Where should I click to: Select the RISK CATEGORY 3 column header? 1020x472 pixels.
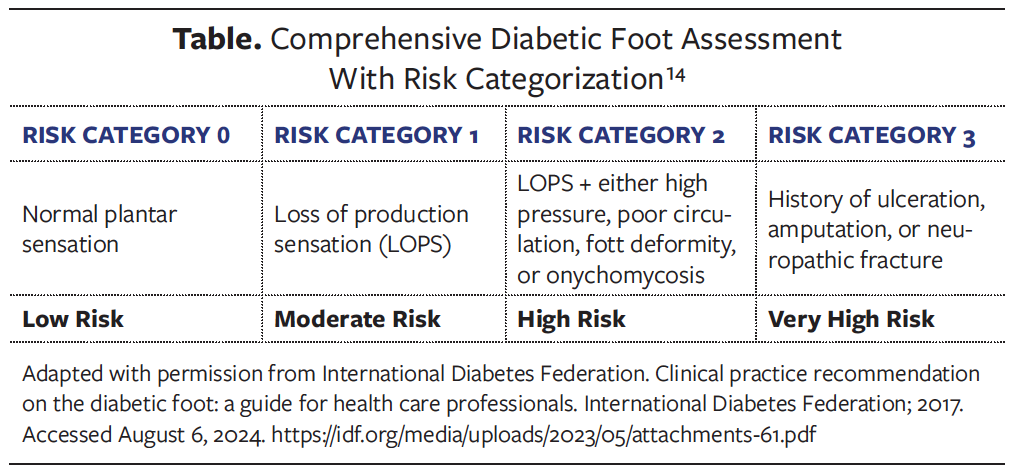pos(872,135)
